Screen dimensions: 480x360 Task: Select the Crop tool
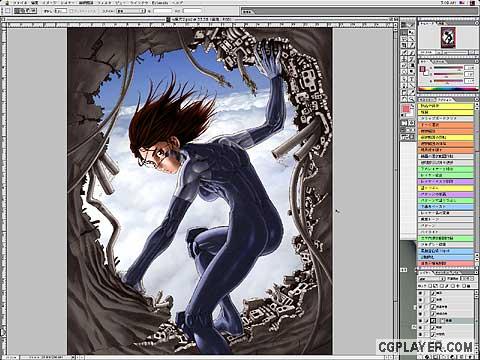(x=404, y=45)
